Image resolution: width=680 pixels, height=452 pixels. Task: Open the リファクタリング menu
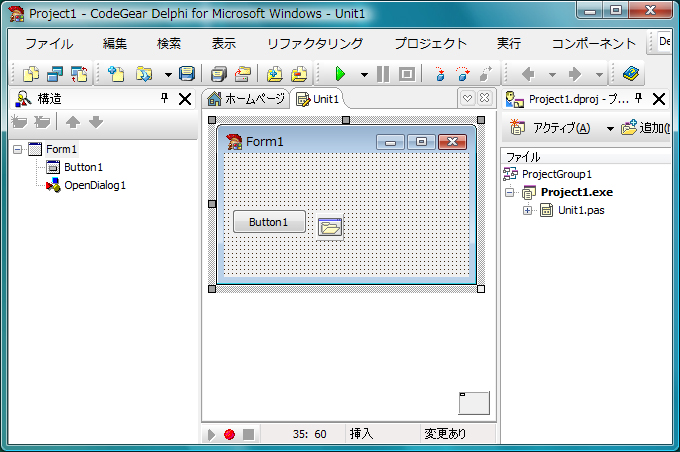pyautogui.click(x=315, y=43)
